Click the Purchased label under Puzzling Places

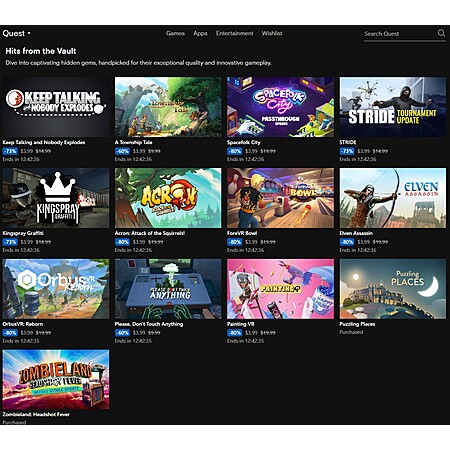pyautogui.click(x=351, y=332)
